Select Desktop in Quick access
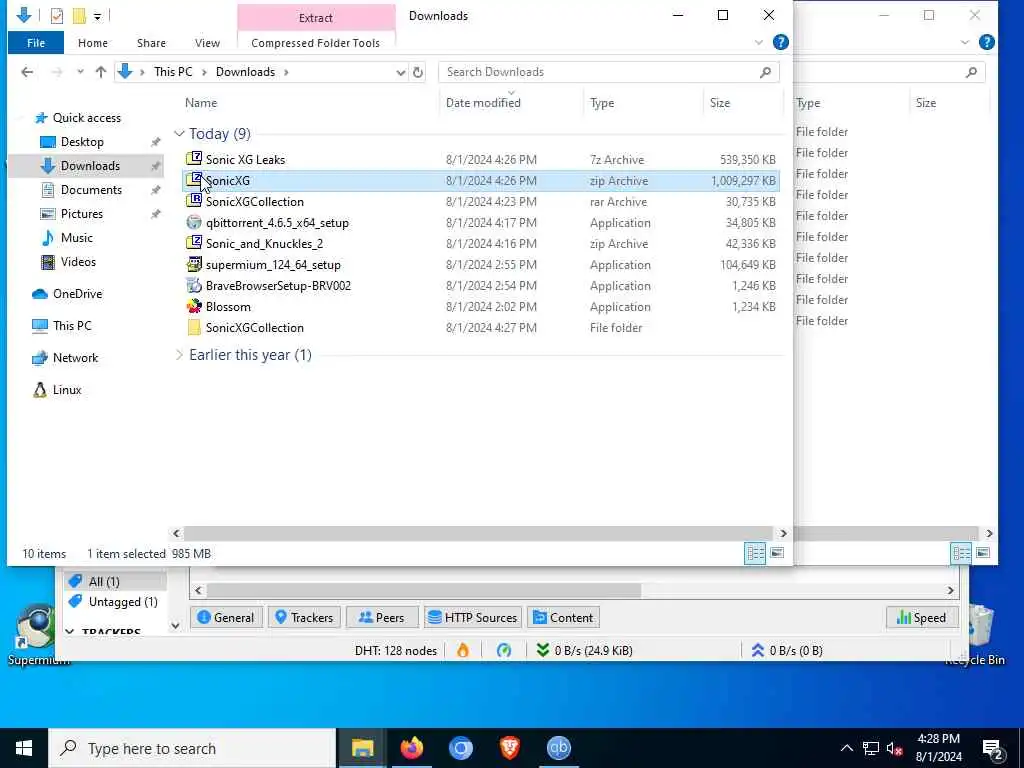Viewport: 1024px width, 768px height. pyautogui.click(x=82, y=142)
